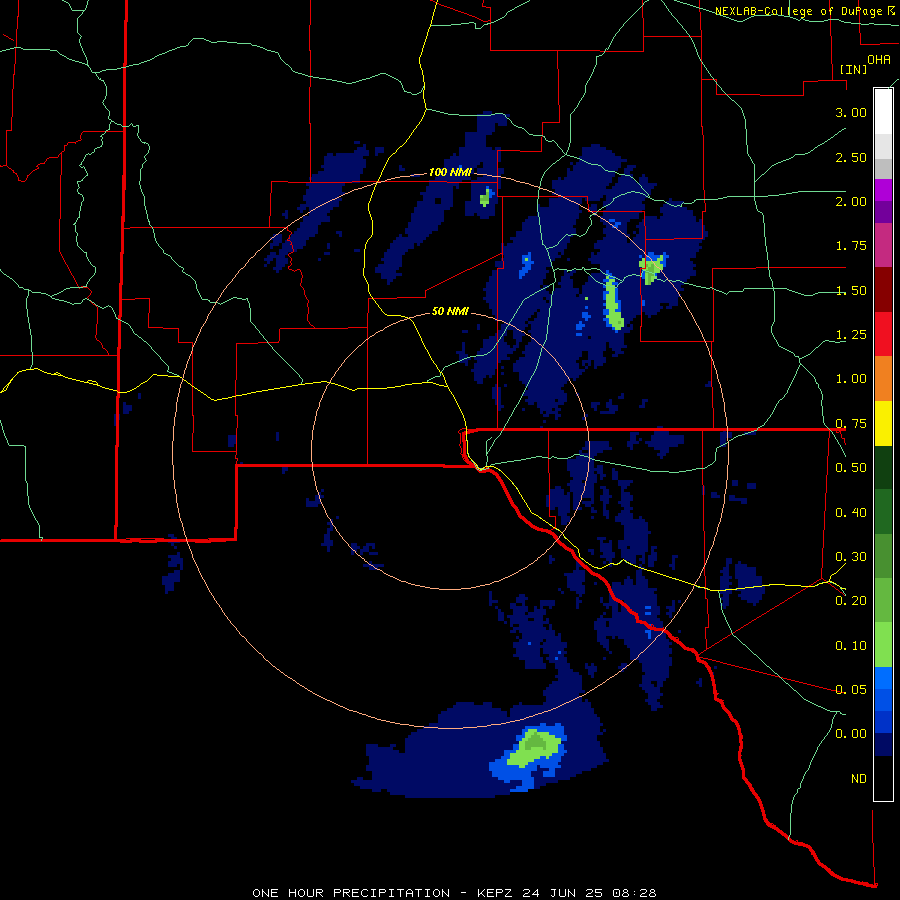Viewport: 900px width, 900px height.
Task: Click the 50 NMI range ring label
Action: [x=450, y=311]
